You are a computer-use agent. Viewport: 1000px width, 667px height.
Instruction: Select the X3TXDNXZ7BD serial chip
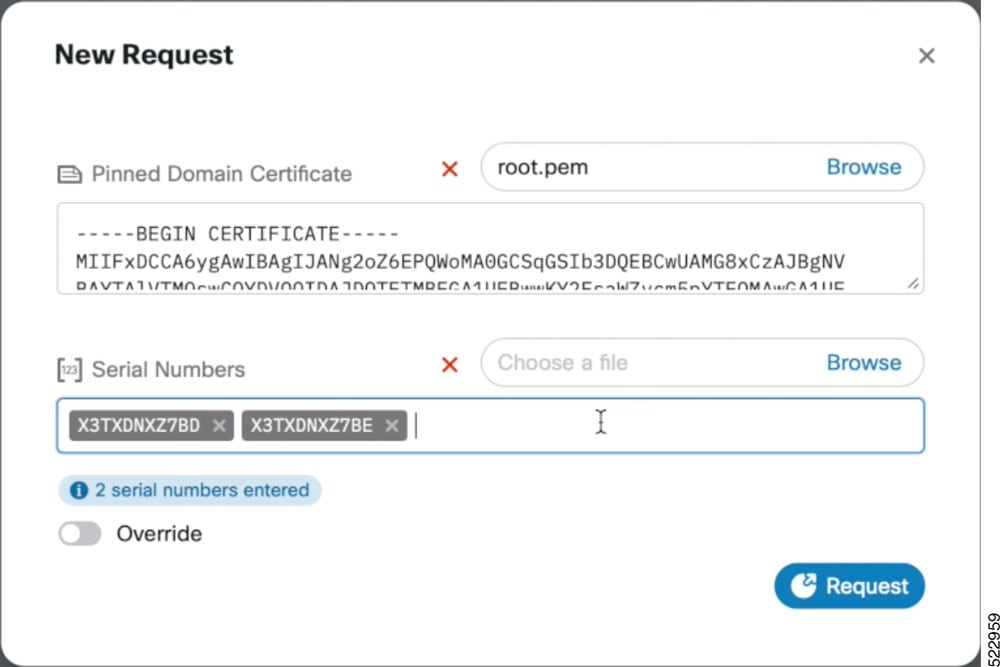point(140,425)
